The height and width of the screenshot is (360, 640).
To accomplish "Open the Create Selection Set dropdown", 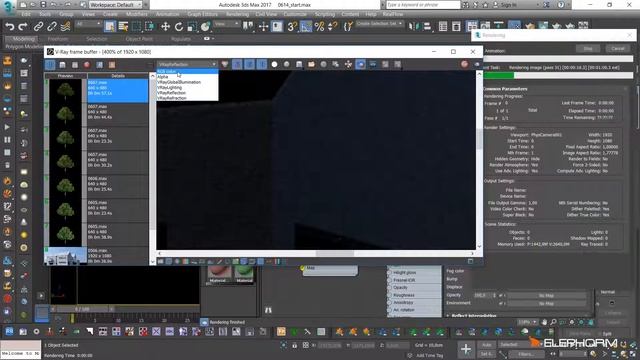I will click(x=379, y=24).
